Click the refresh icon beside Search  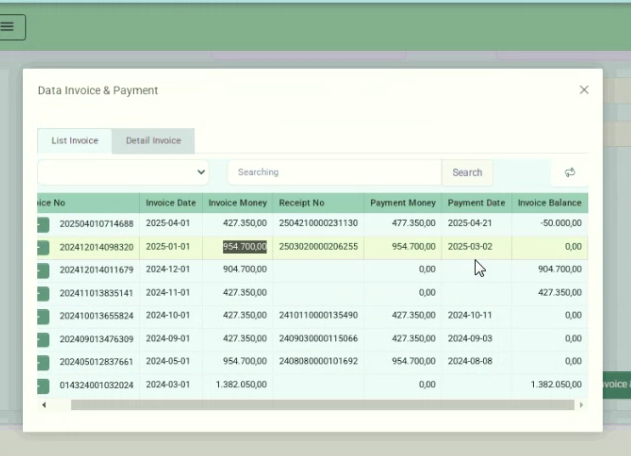570,172
